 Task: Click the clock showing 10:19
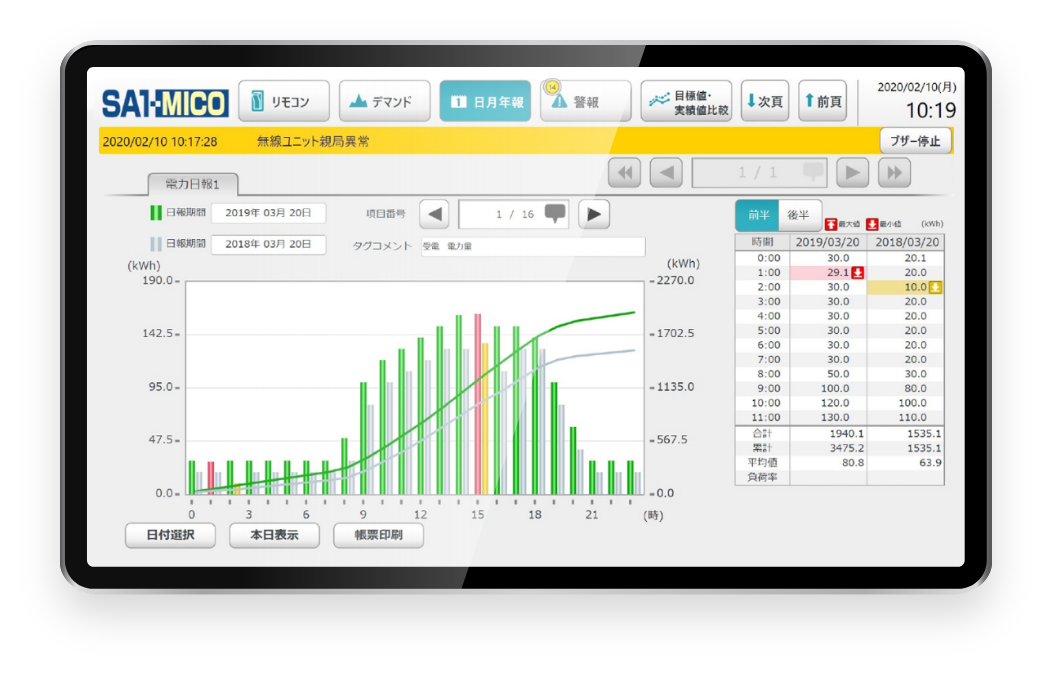click(x=931, y=110)
